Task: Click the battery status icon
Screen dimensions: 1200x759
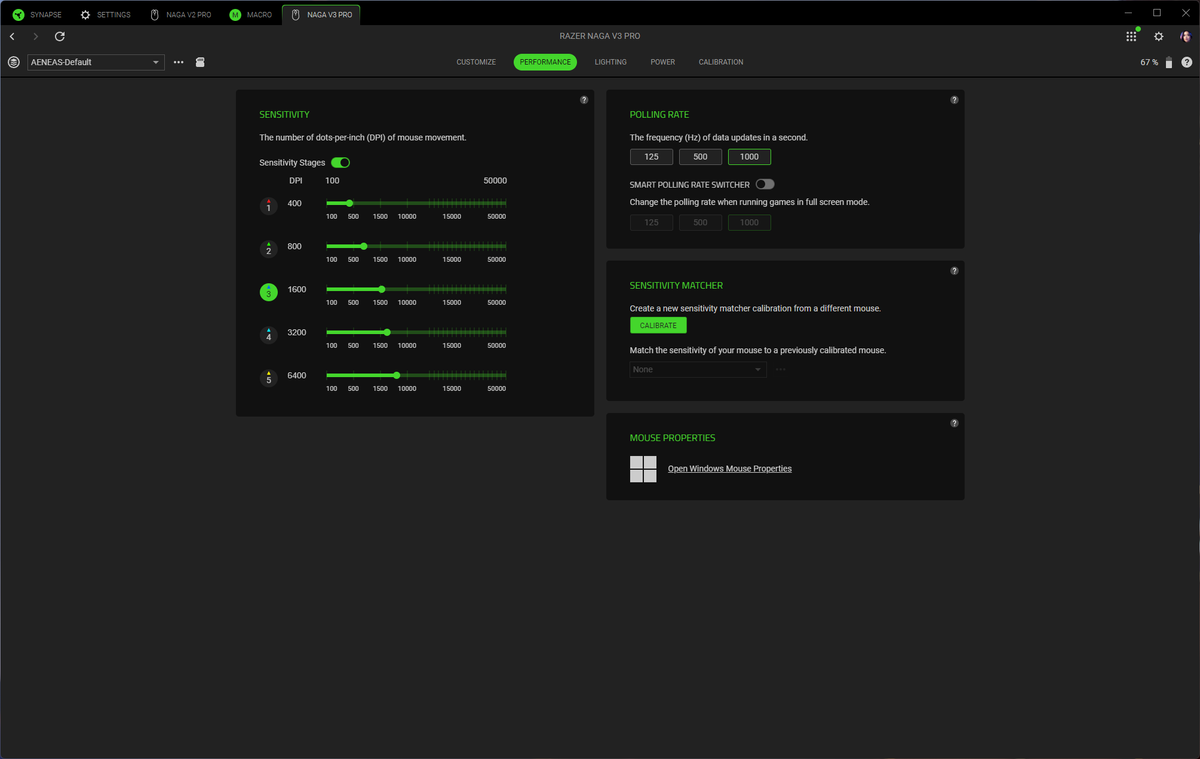Action: pos(1168,62)
